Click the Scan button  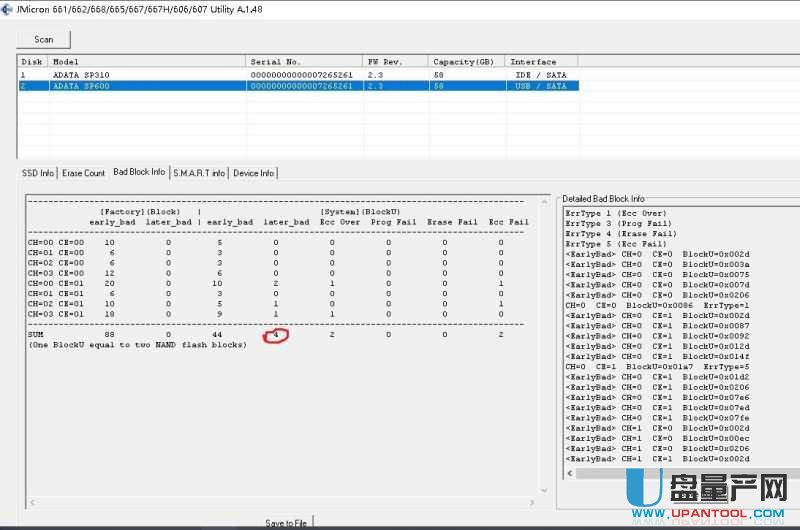tap(44, 40)
